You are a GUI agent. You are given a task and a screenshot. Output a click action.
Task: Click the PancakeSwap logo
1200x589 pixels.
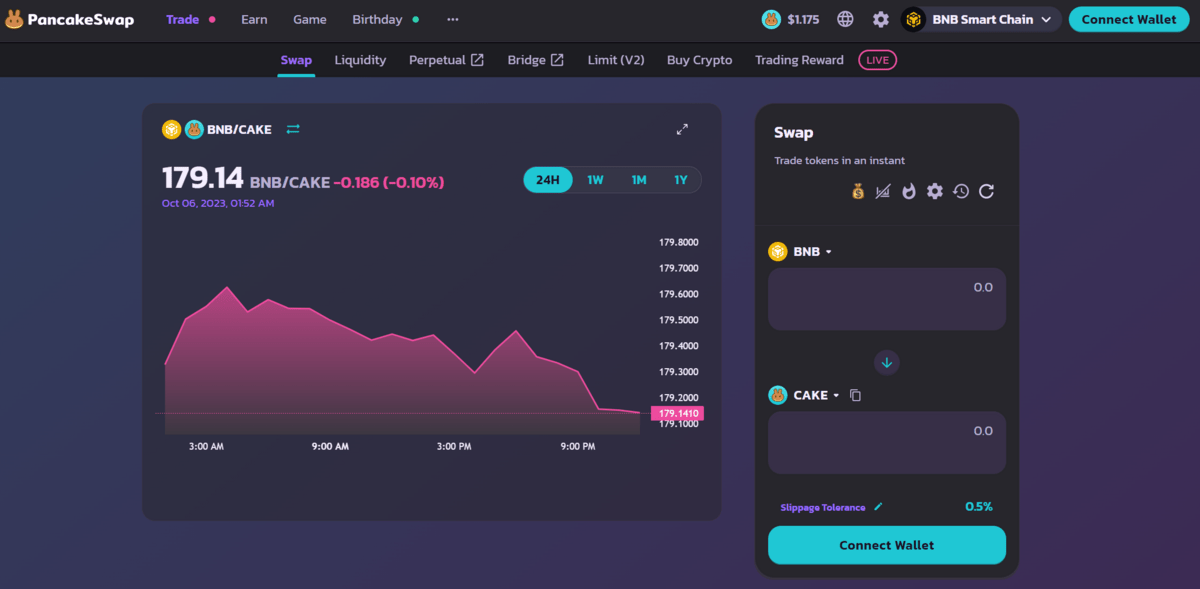point(69,19)
